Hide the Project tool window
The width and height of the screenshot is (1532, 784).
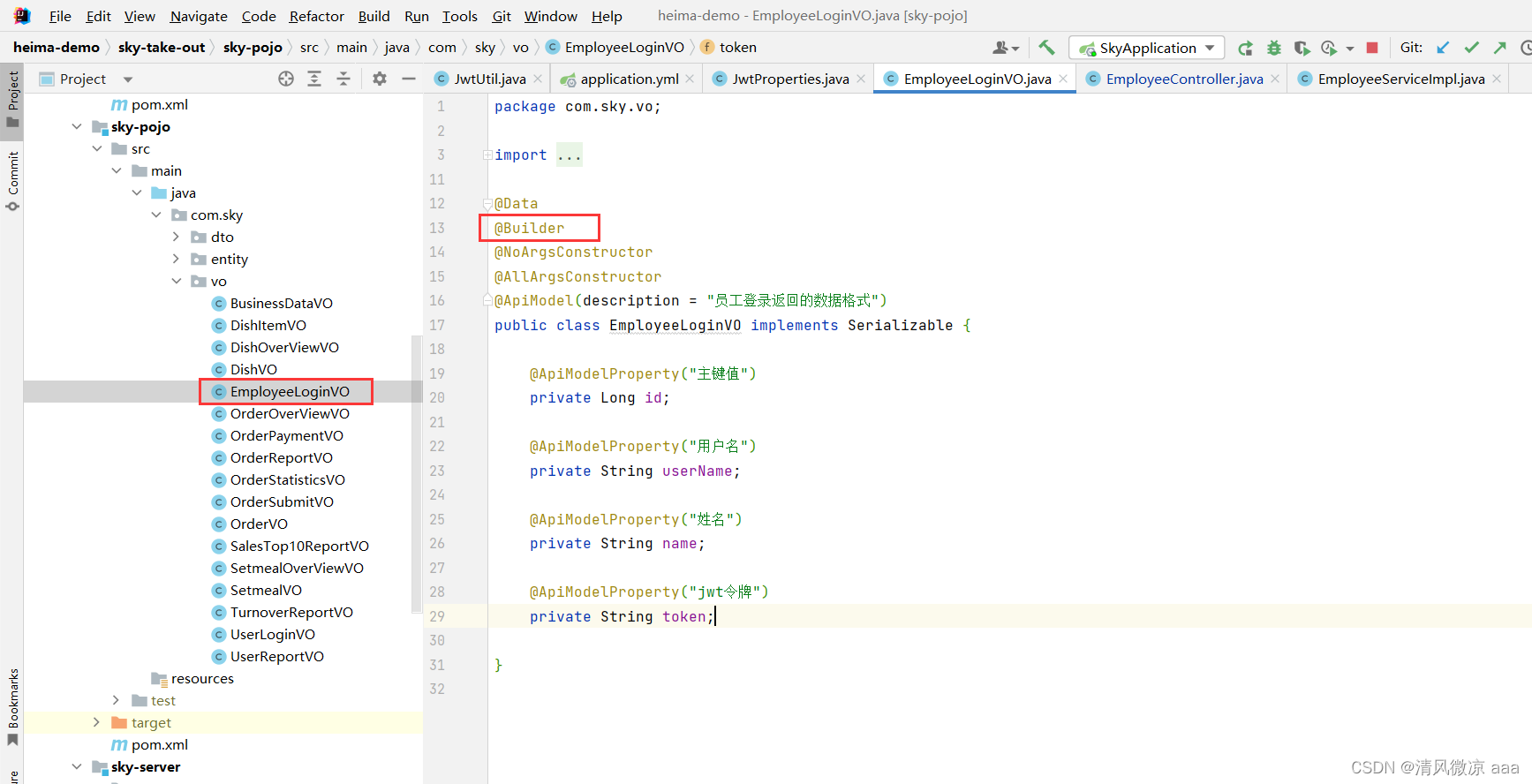click(409, 79)
